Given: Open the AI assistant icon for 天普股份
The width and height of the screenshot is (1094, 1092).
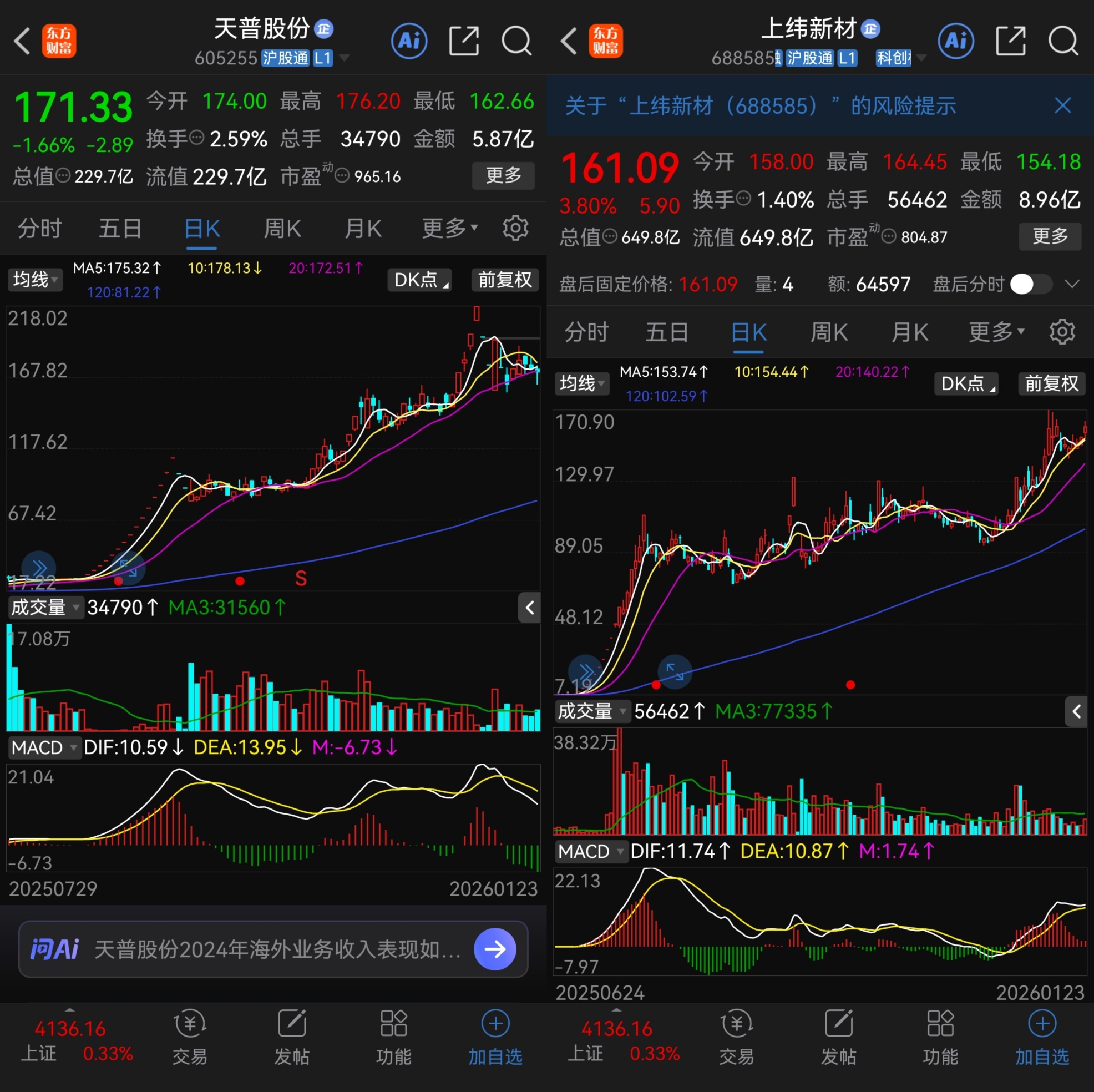Looking at the screenshot, I should pyautogui.click(x=409, y=41).
